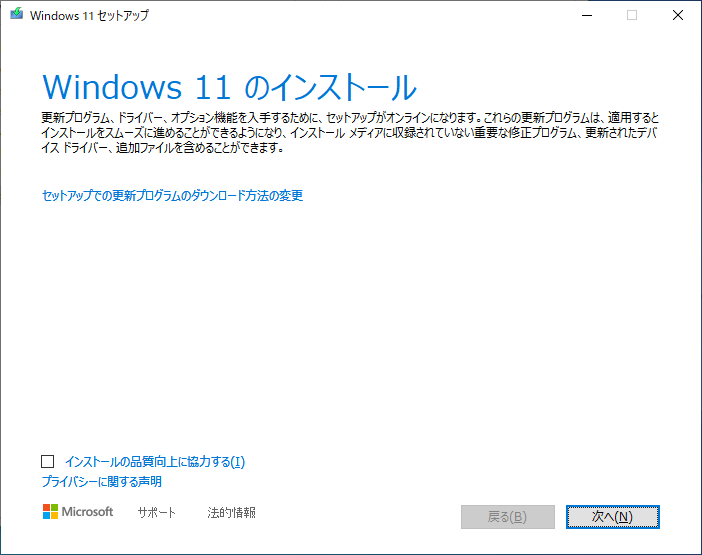Click the 次へ(N) button

pyautogui.click(x=612, y=517)
